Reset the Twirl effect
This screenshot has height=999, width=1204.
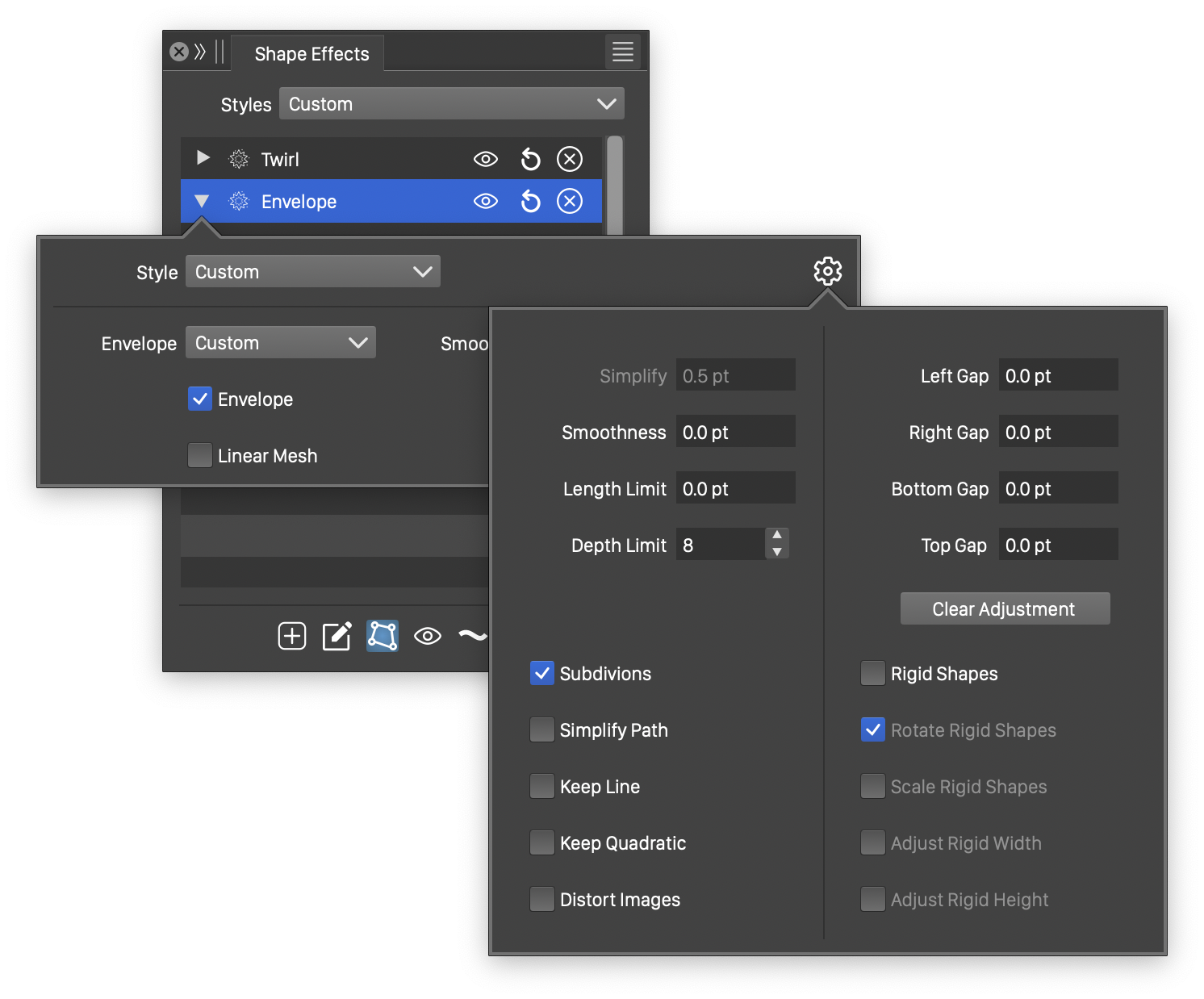click(x=530, y=160)
